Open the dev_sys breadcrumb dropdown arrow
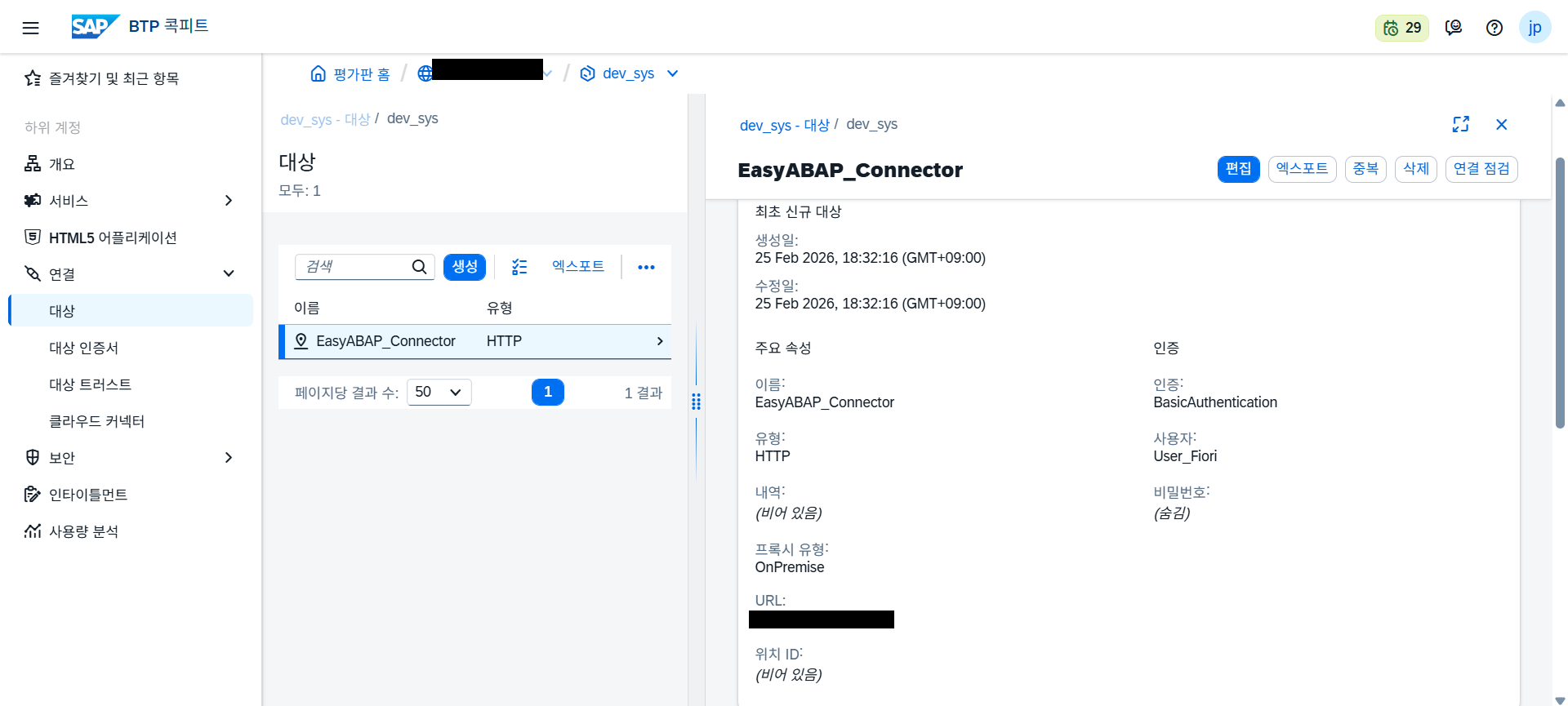 (673, 73)
